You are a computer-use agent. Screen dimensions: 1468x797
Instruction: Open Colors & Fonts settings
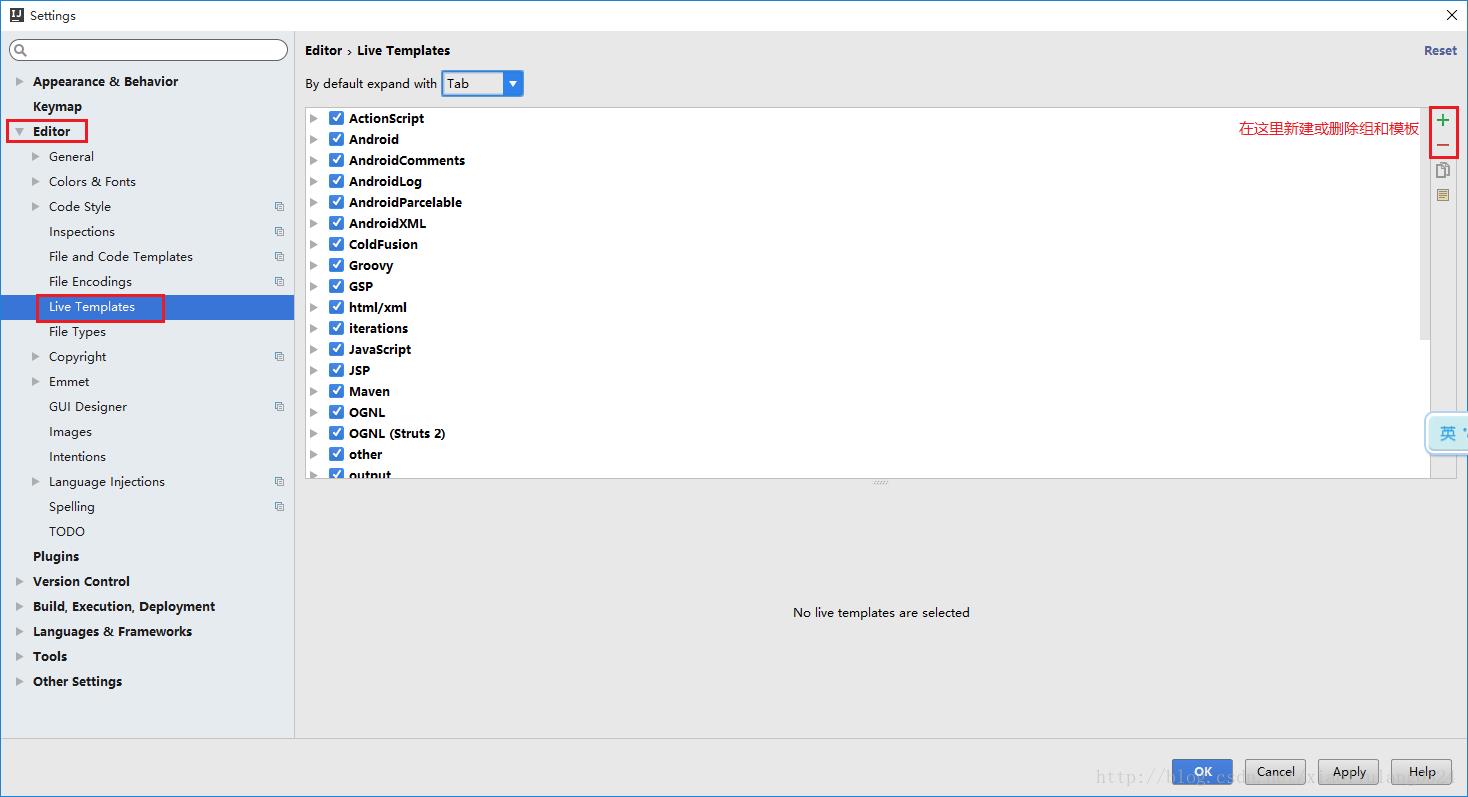[92, 182]
